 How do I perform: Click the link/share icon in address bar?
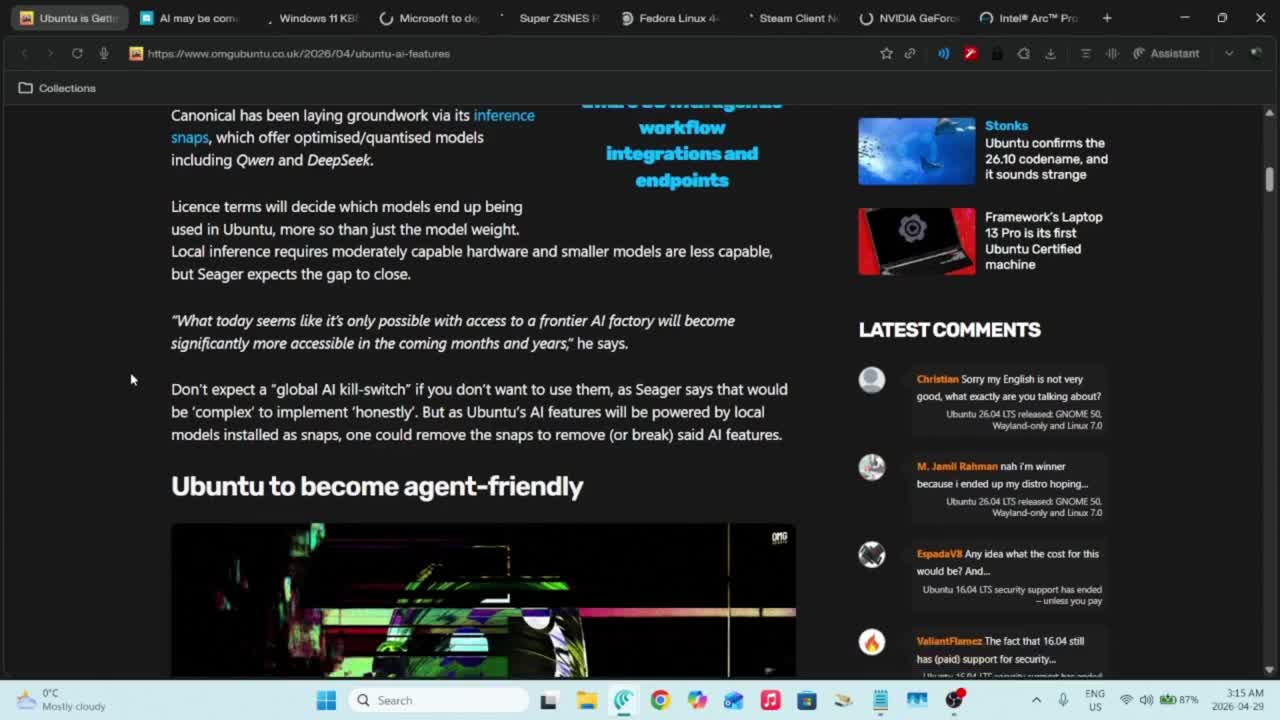(x=910, y=53)
